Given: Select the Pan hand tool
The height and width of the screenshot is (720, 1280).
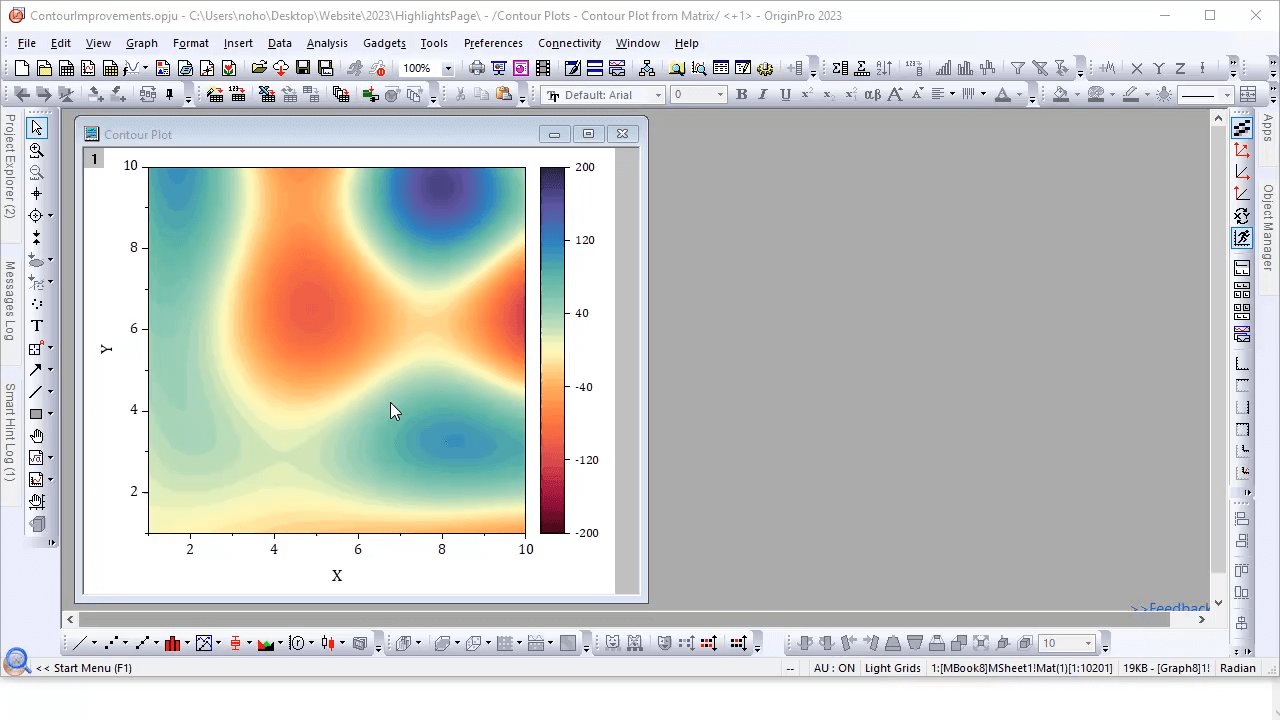Looking at the screenshot, I should 37,436.
